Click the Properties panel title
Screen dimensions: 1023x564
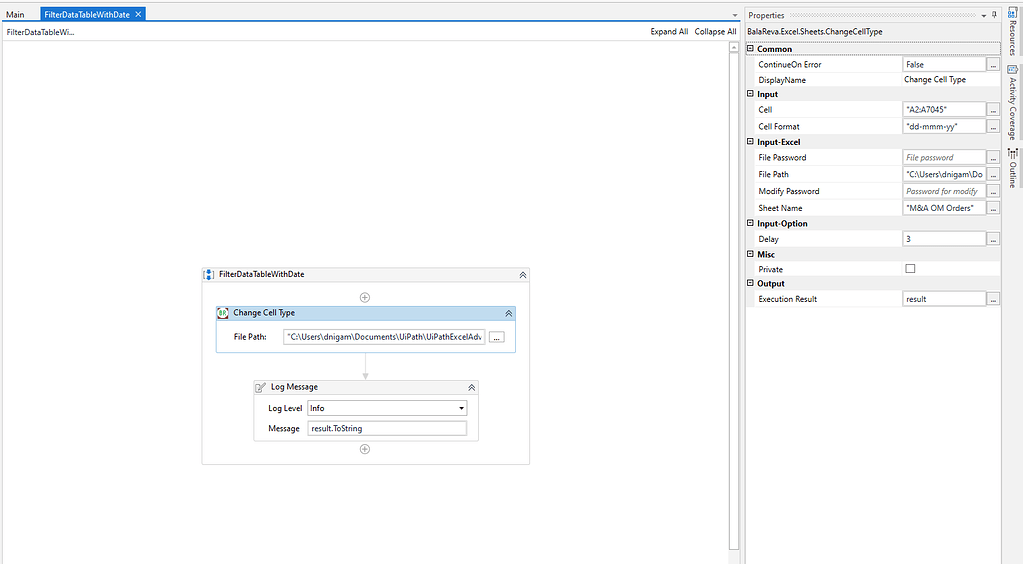pos(766,15)
